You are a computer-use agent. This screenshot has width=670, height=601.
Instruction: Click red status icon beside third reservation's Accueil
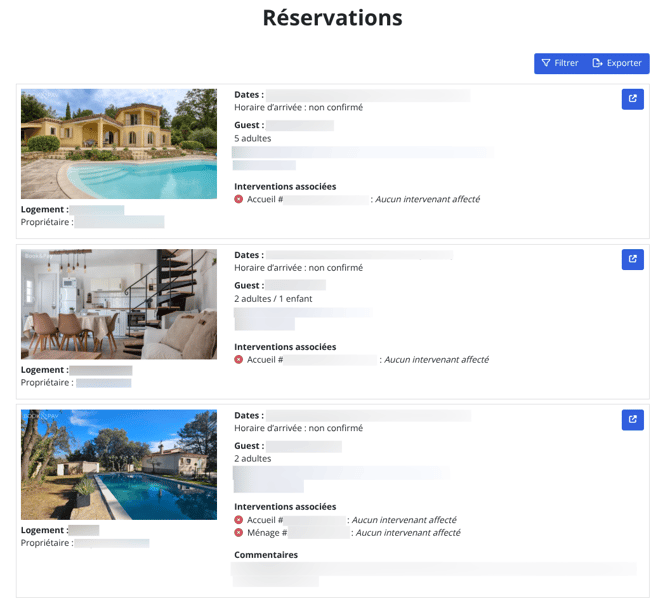239,520
